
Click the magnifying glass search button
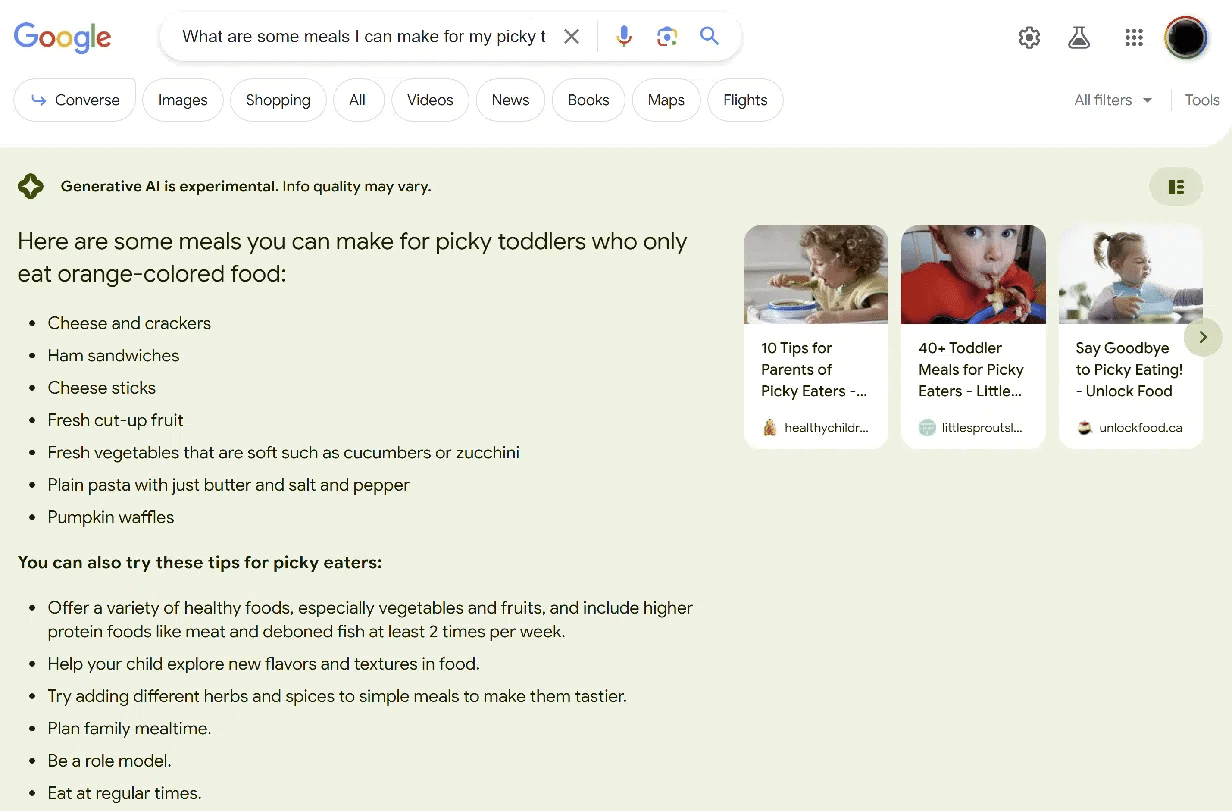(x=709, y=37)
